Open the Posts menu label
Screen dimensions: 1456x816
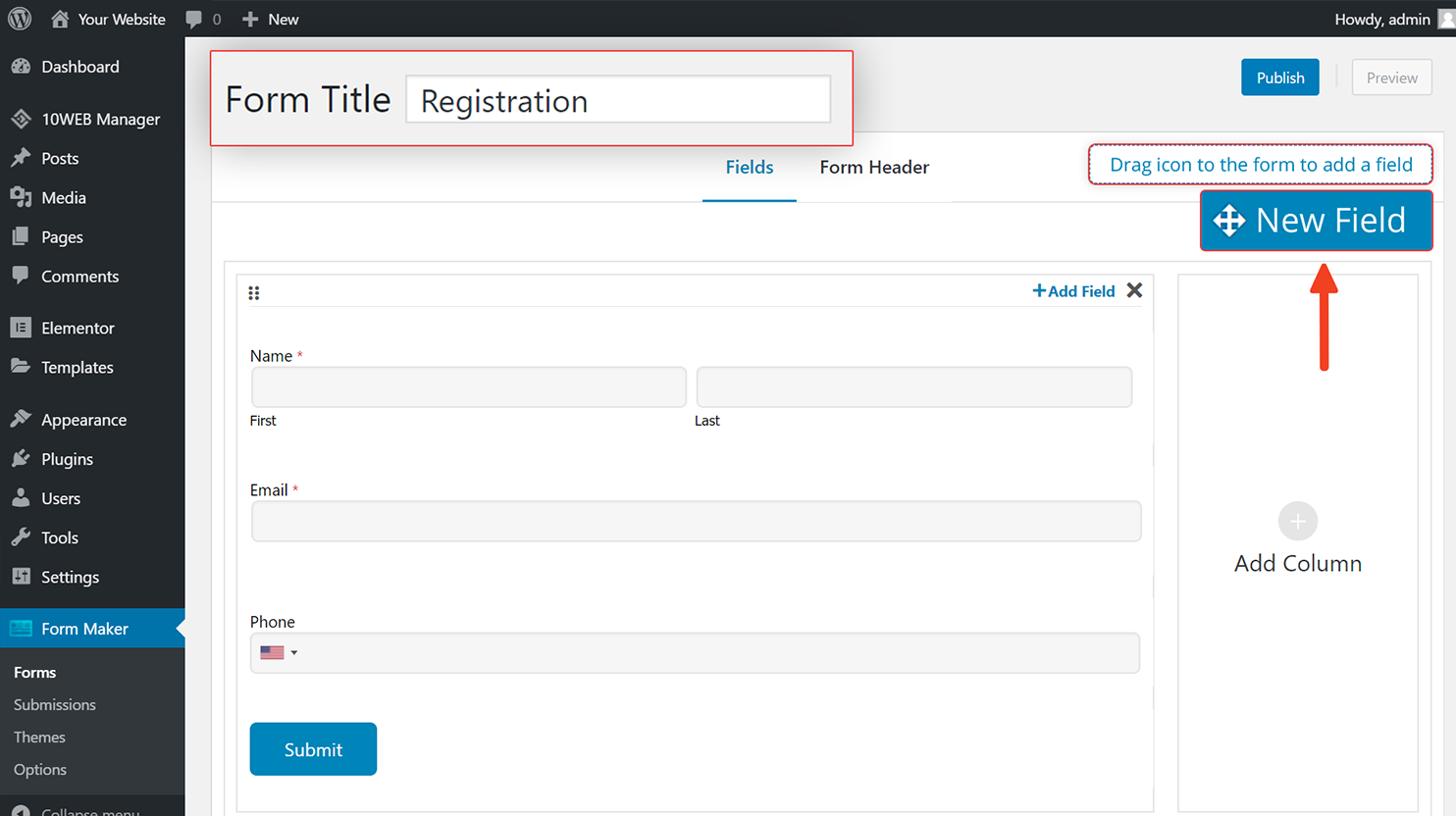click(60, 159)
